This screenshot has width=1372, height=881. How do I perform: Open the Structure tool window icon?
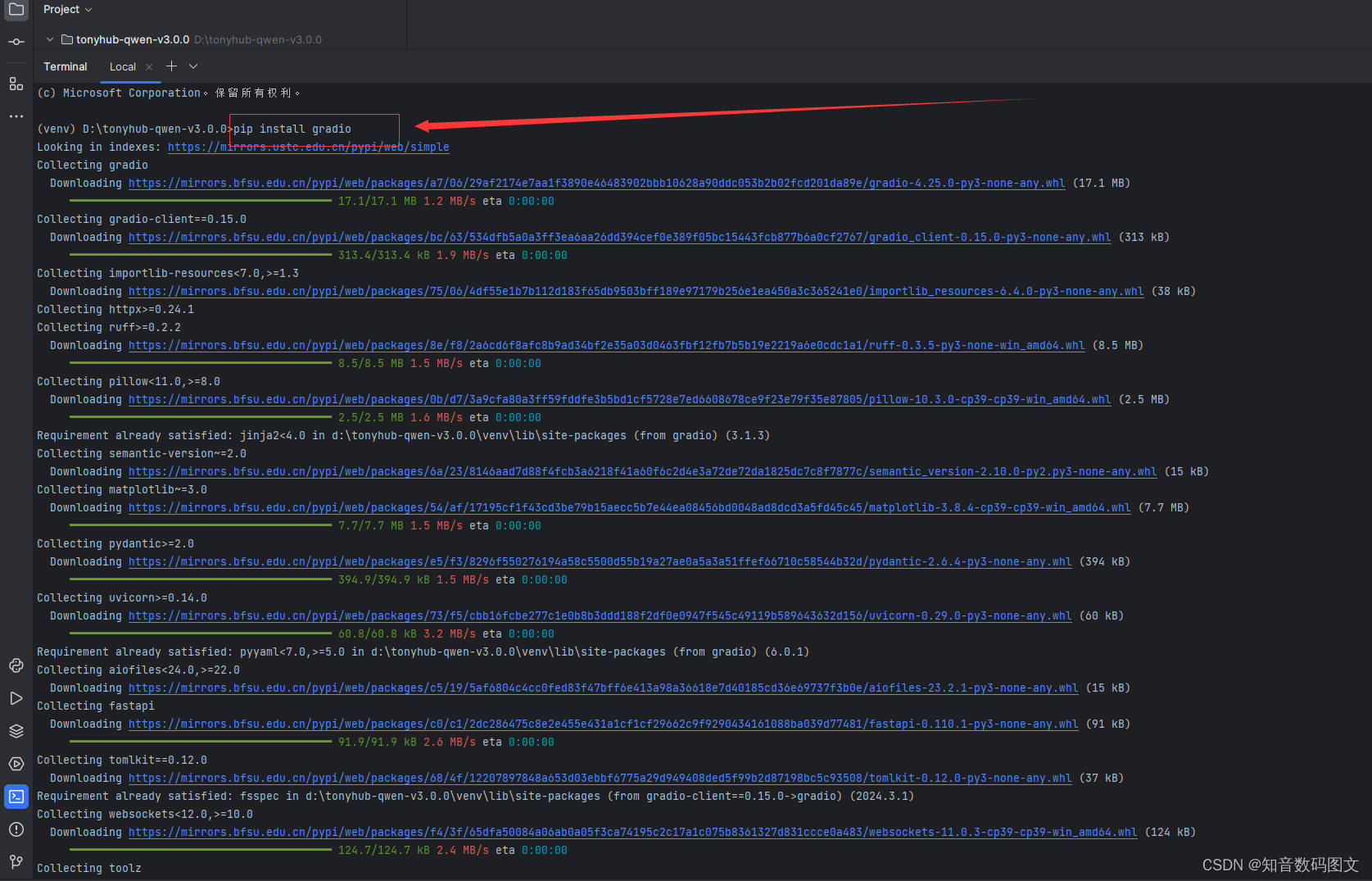tap(16, 83)
